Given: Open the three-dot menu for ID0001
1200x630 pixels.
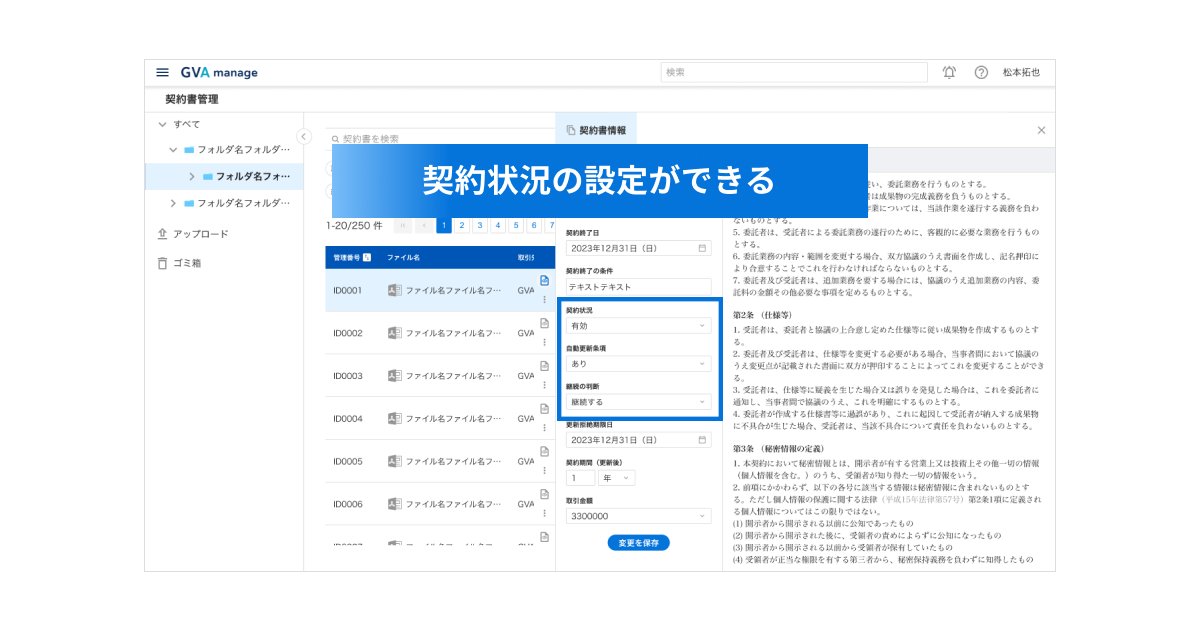Looking at the screenshot, I should (544, 300).
